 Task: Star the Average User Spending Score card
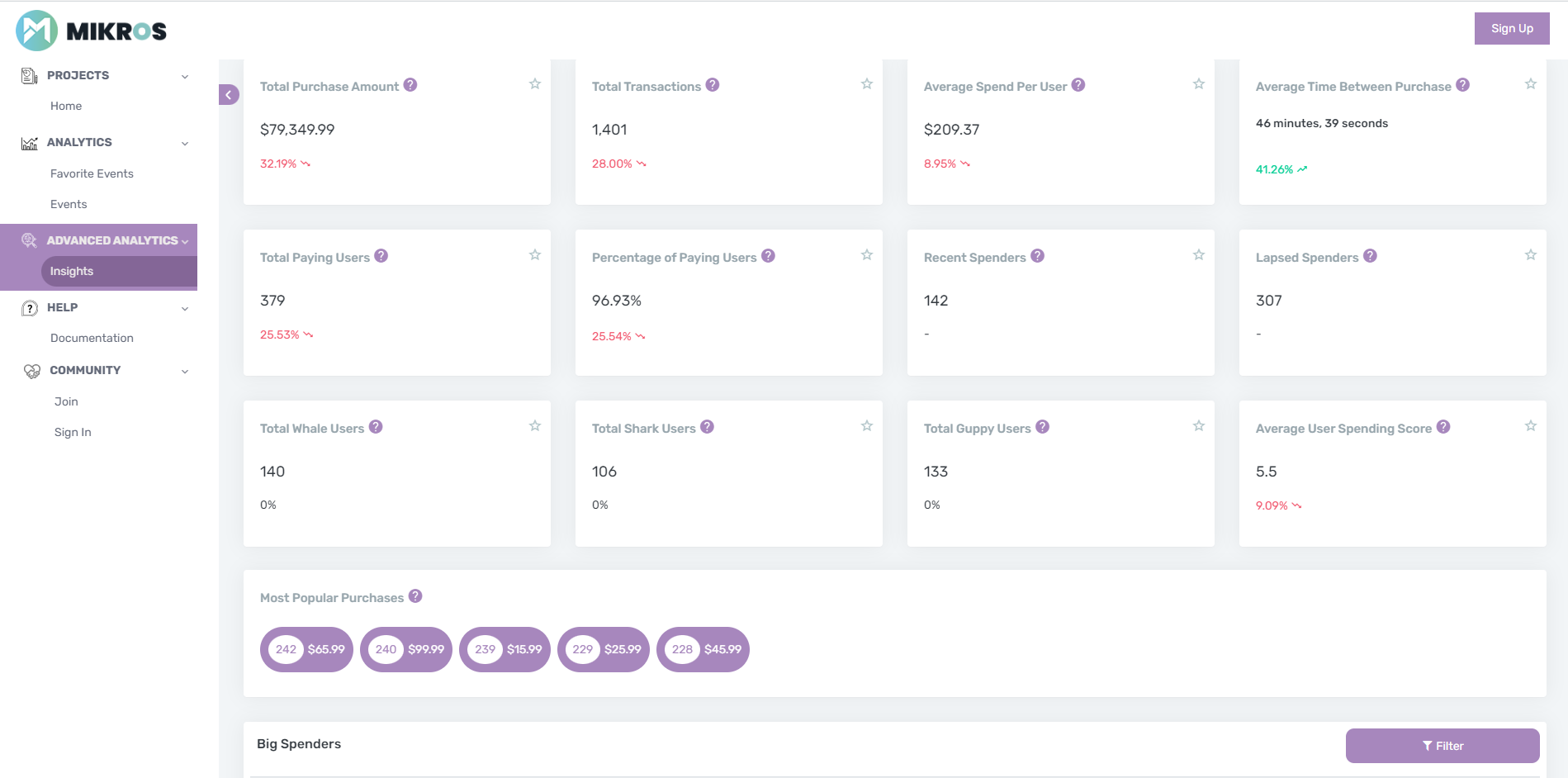[1531, 426]
